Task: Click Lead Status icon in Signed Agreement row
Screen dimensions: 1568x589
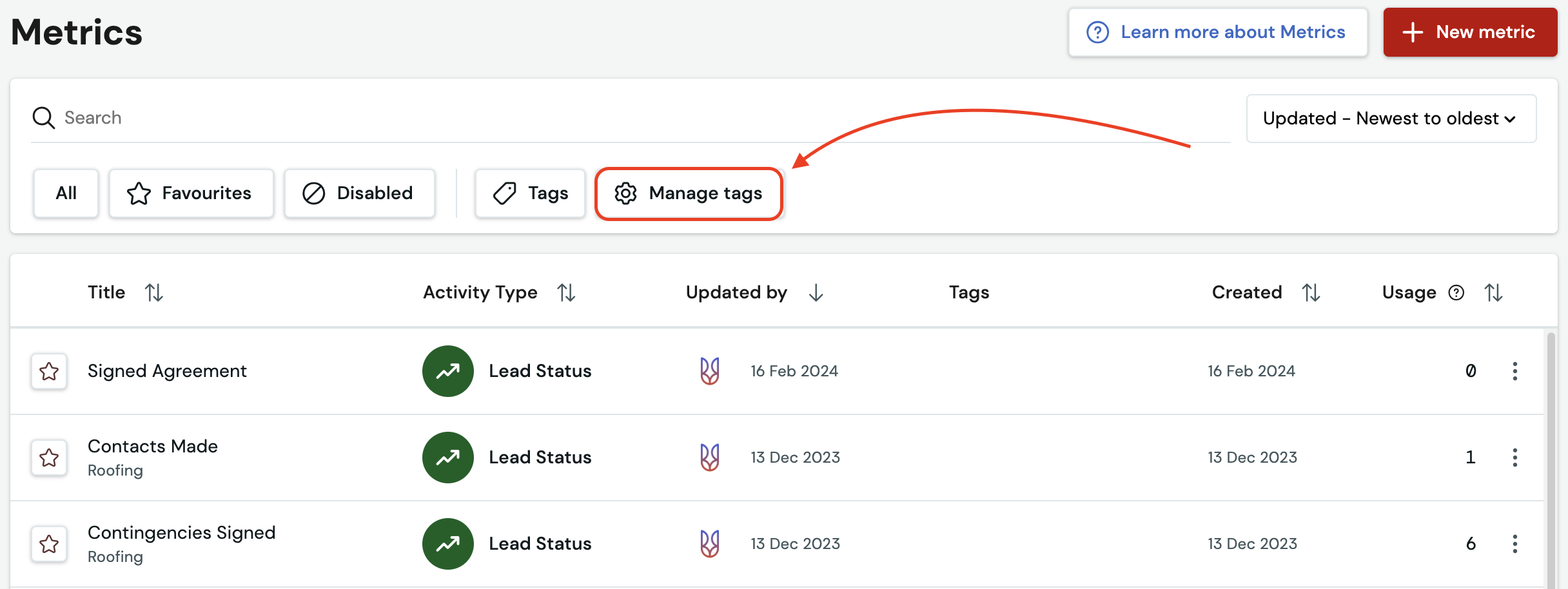Action: [448, 371]
